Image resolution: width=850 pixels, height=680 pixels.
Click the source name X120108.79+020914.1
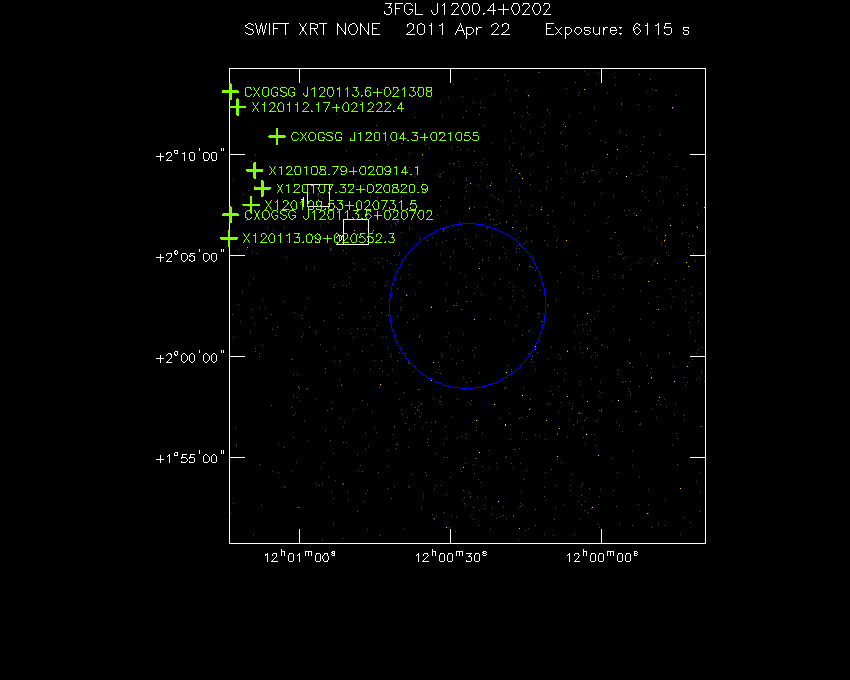(344, 171)
